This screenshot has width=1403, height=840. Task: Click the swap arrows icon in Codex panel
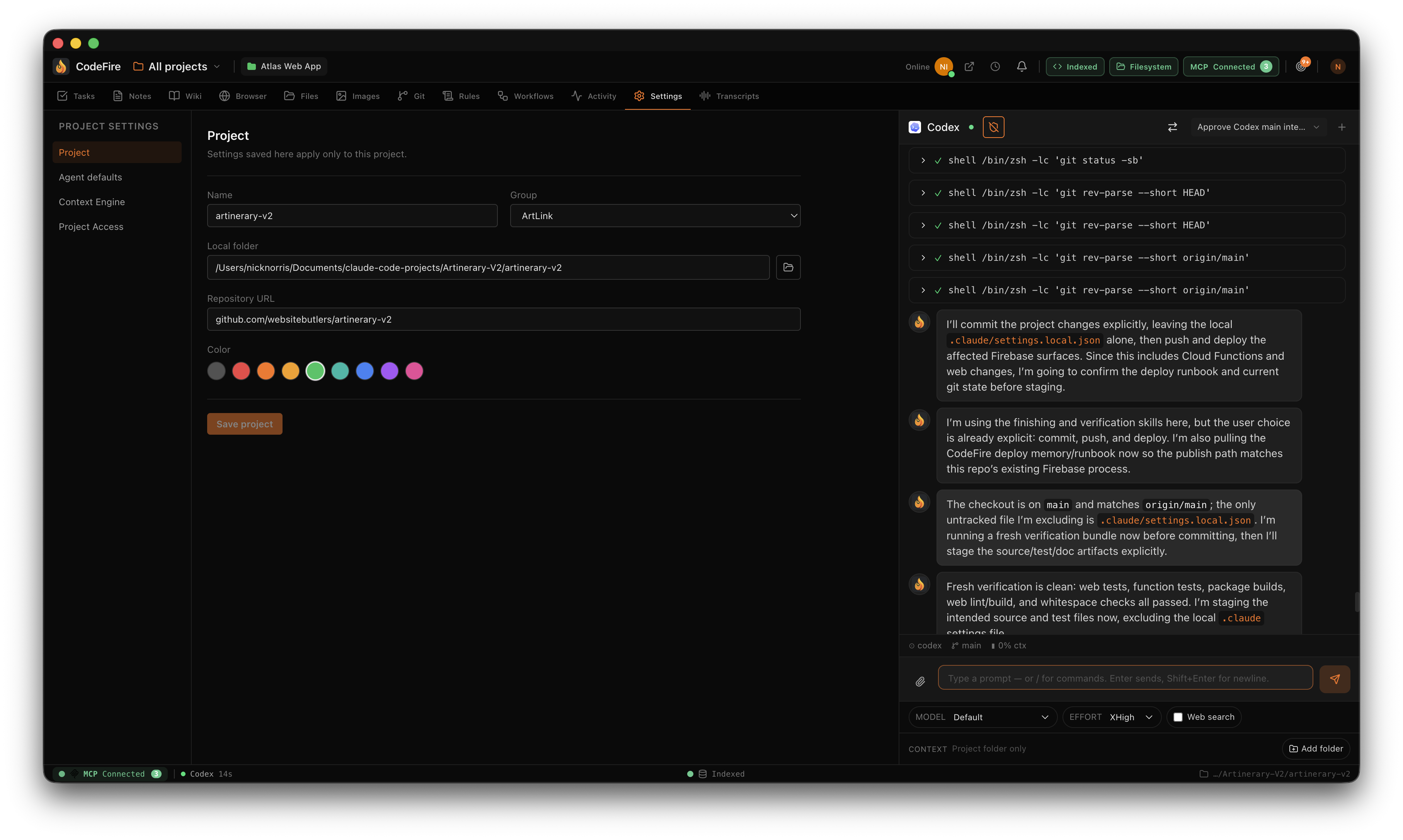pyautogui.click(x=1173, y=128)
